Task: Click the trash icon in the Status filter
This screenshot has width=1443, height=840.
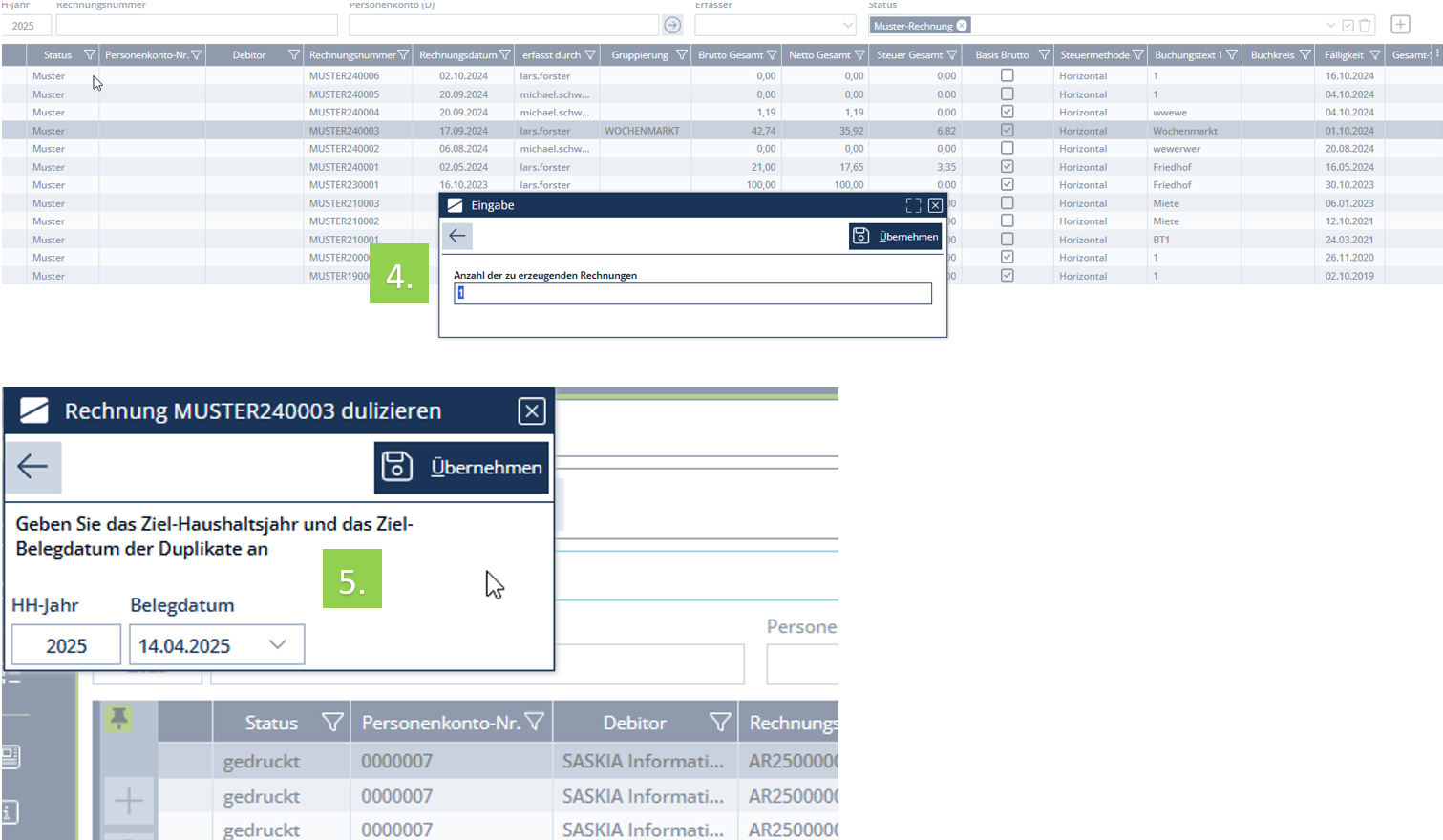Action: point(1365,26)
